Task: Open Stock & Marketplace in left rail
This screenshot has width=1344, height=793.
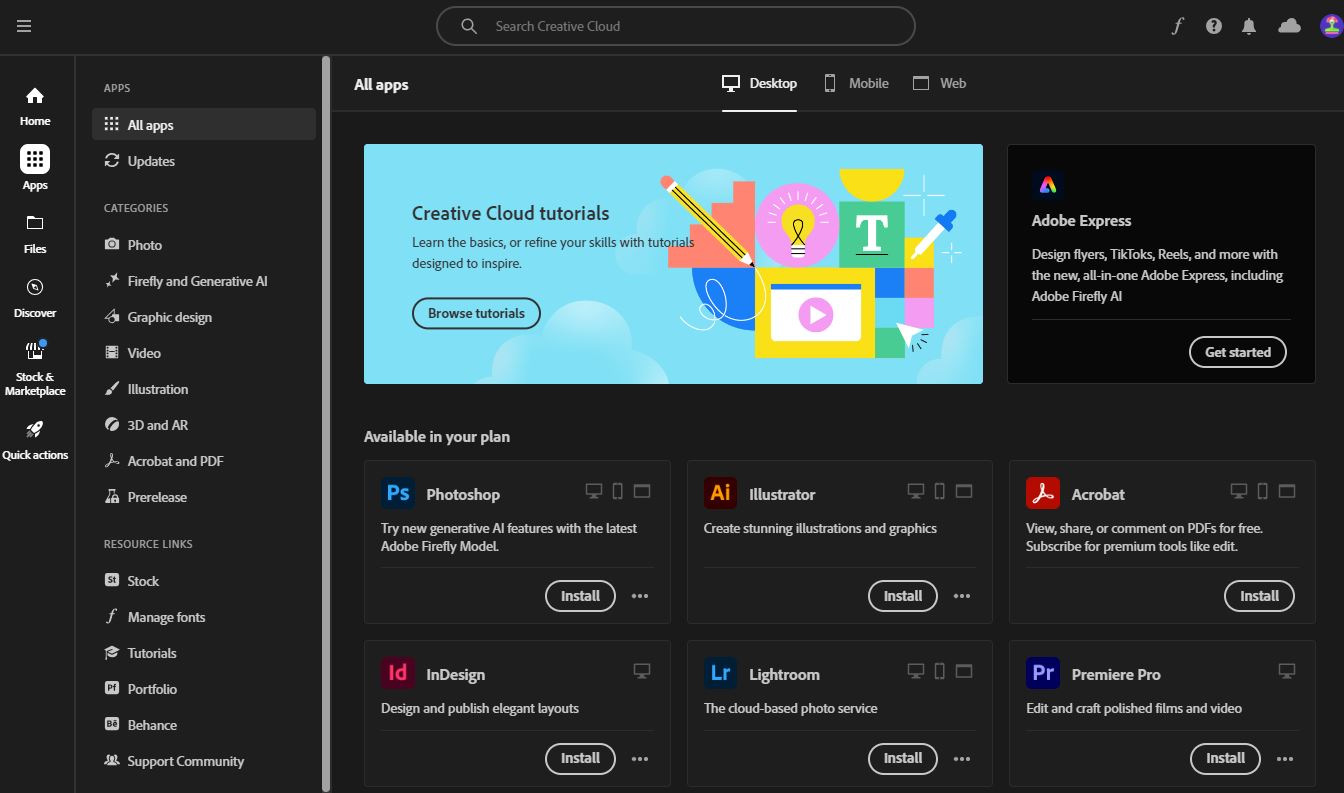Action: pos(35,366)
